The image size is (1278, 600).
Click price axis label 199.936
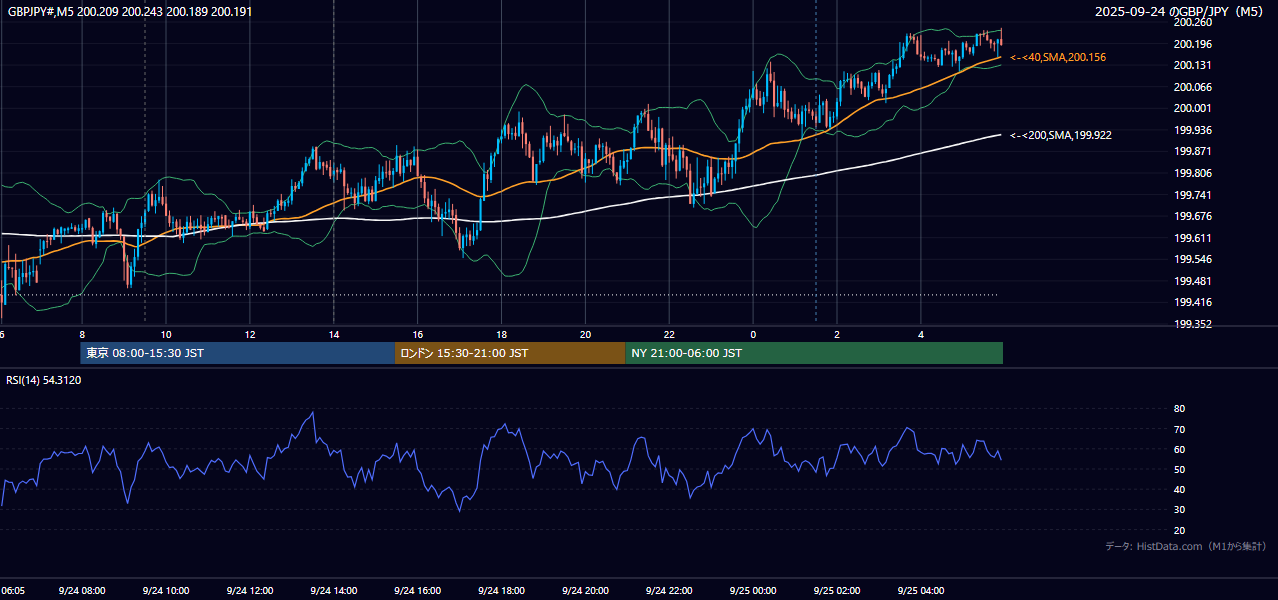(x=1192, y=130)
